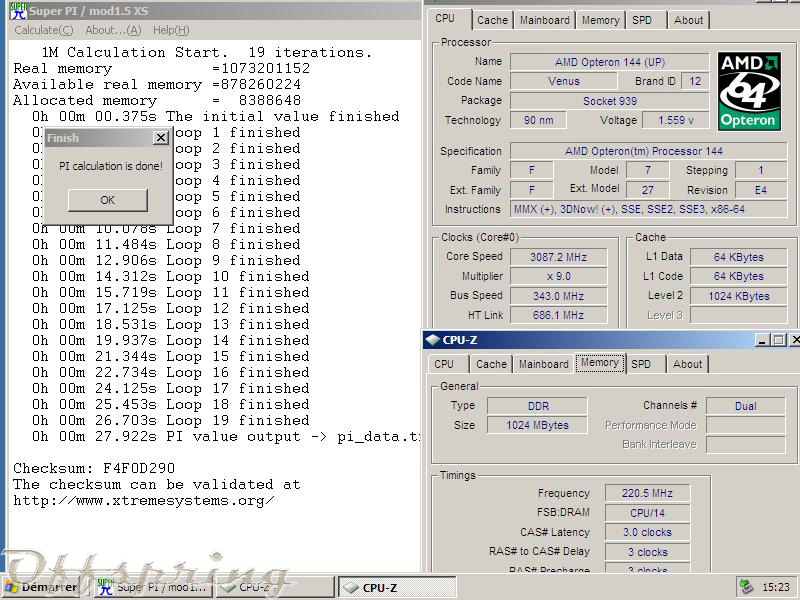
Task: Click the AMD 64 Opteron logo
Action: [749, 91]
